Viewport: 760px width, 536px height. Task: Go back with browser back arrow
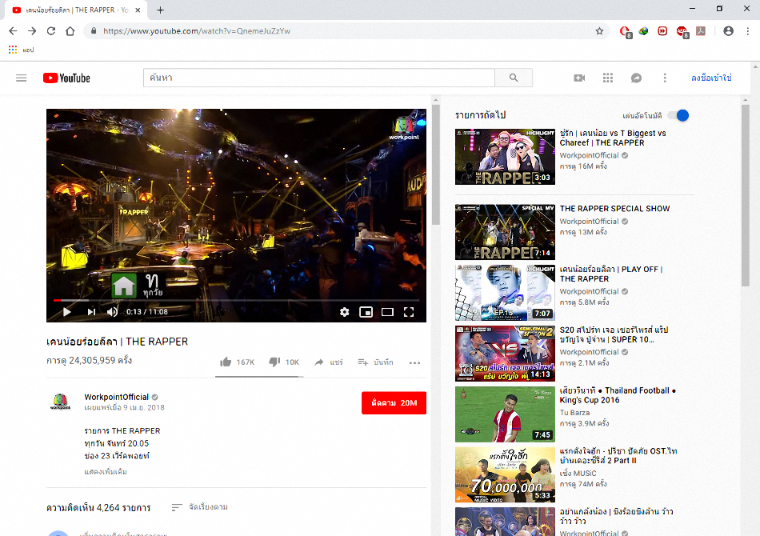[13, 31]
